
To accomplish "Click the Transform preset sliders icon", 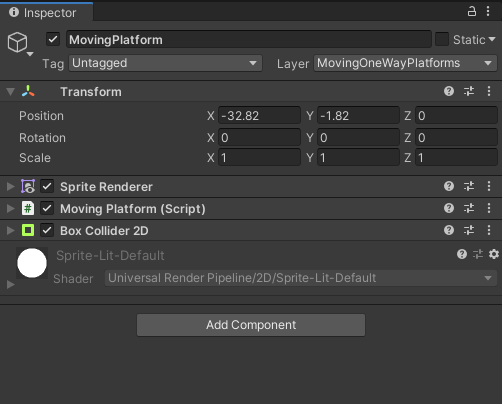I will tap(469, 91).
